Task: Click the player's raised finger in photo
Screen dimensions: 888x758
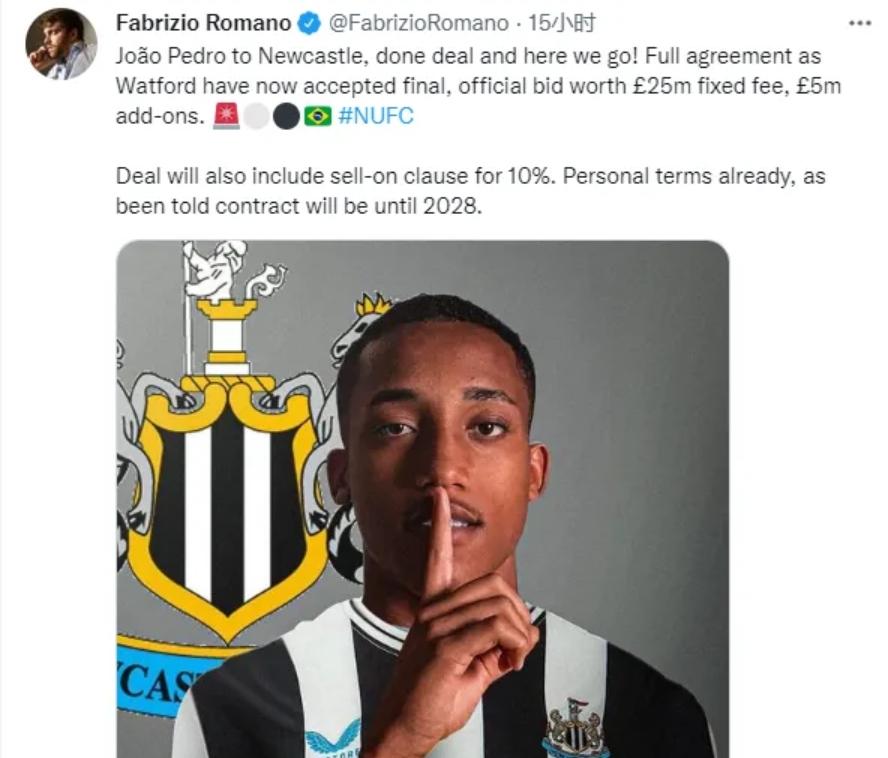Action: pyautogui.click(x=439, y=539)
